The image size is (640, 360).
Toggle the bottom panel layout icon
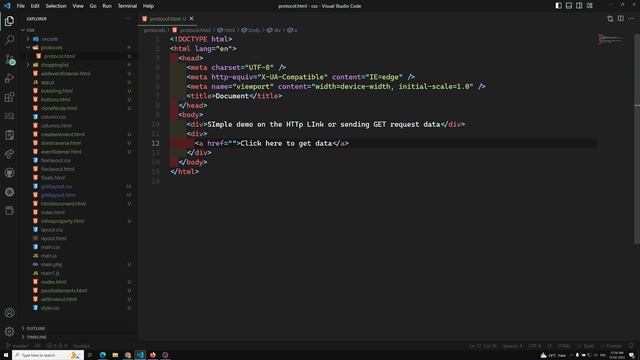[x=569, y=6]
